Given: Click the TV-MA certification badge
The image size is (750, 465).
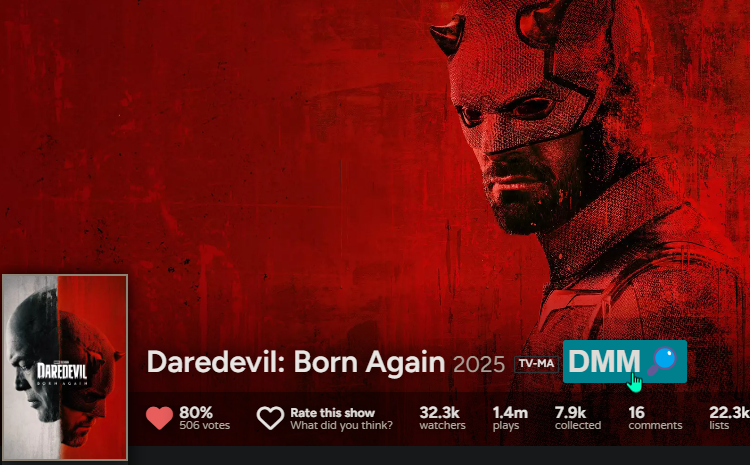Looking at the screenshot, I should [x=536, y=364].
